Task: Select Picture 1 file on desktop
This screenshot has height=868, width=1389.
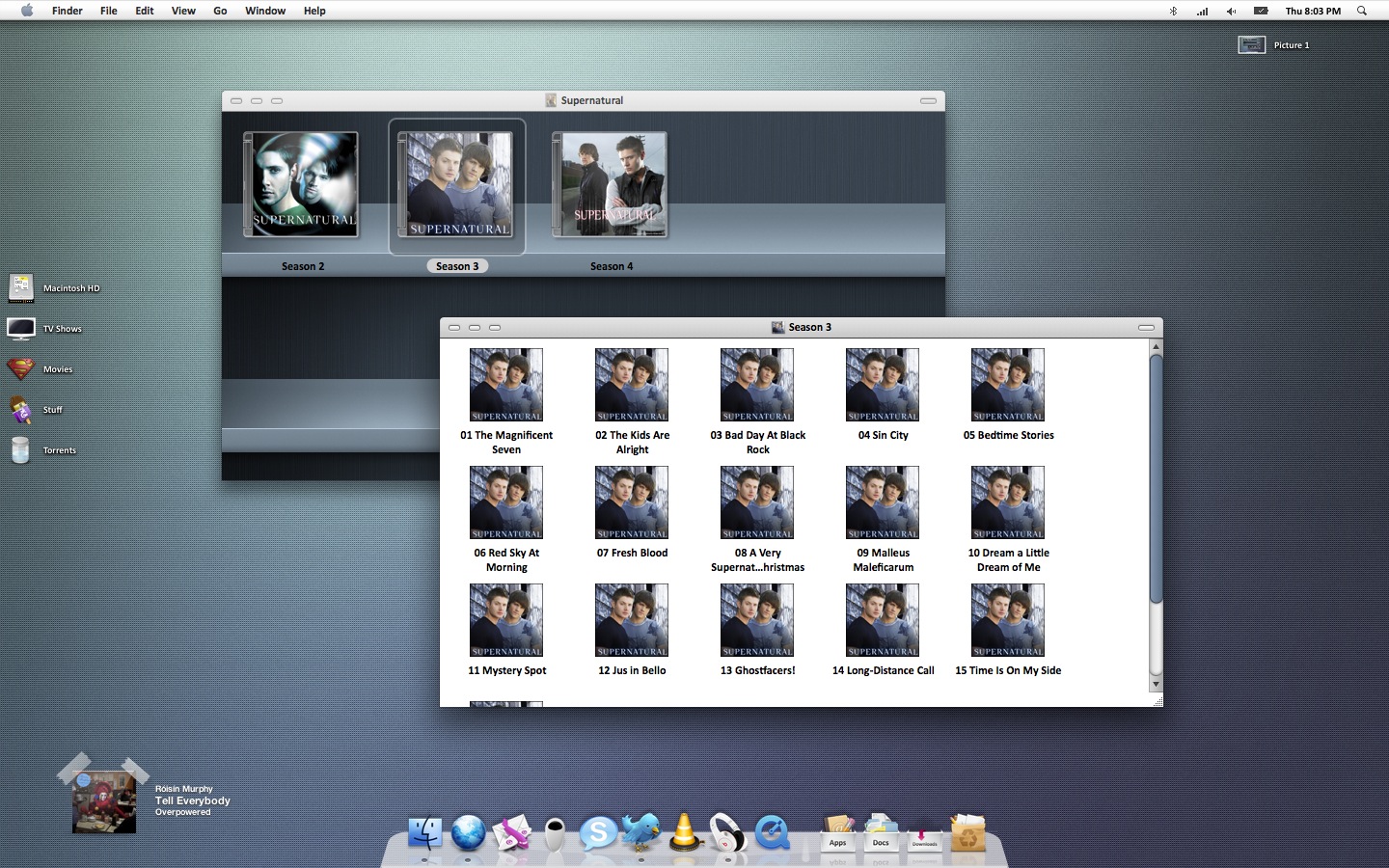Action: click(x=1251, y=44)
